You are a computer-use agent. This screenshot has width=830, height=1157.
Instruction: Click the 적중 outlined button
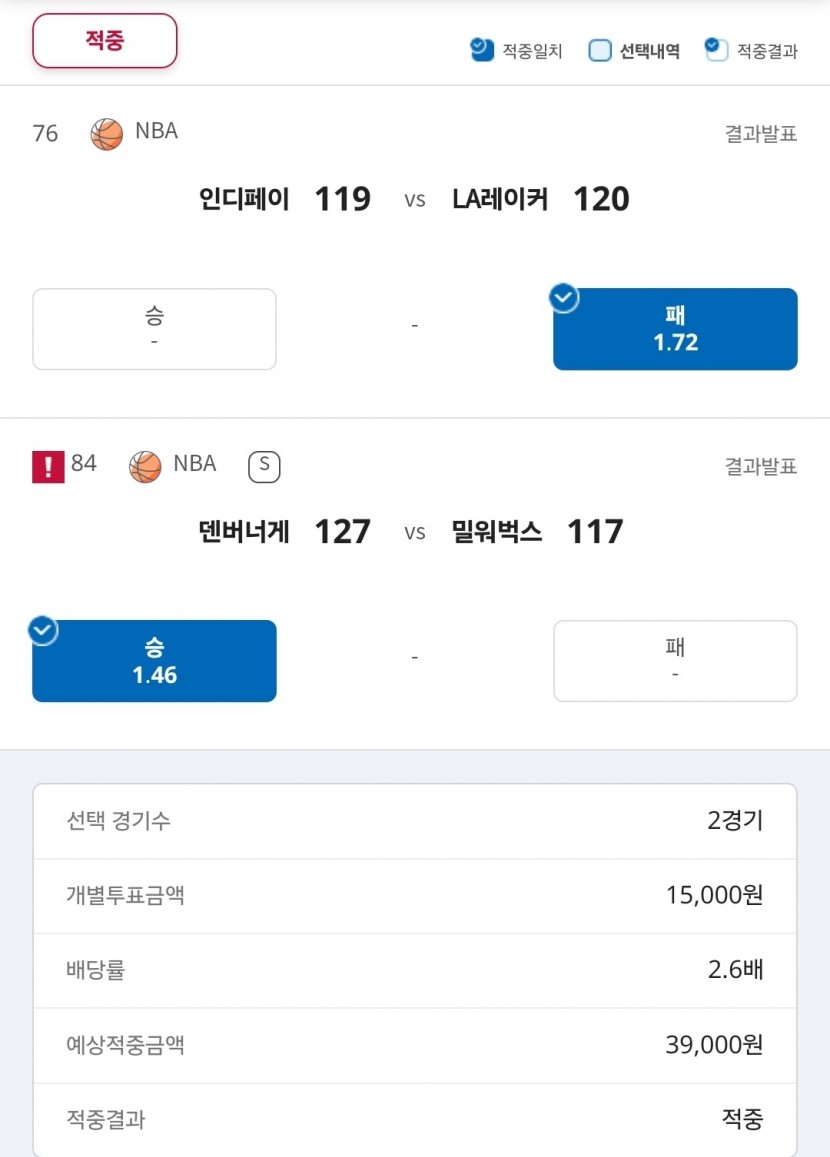105,41
